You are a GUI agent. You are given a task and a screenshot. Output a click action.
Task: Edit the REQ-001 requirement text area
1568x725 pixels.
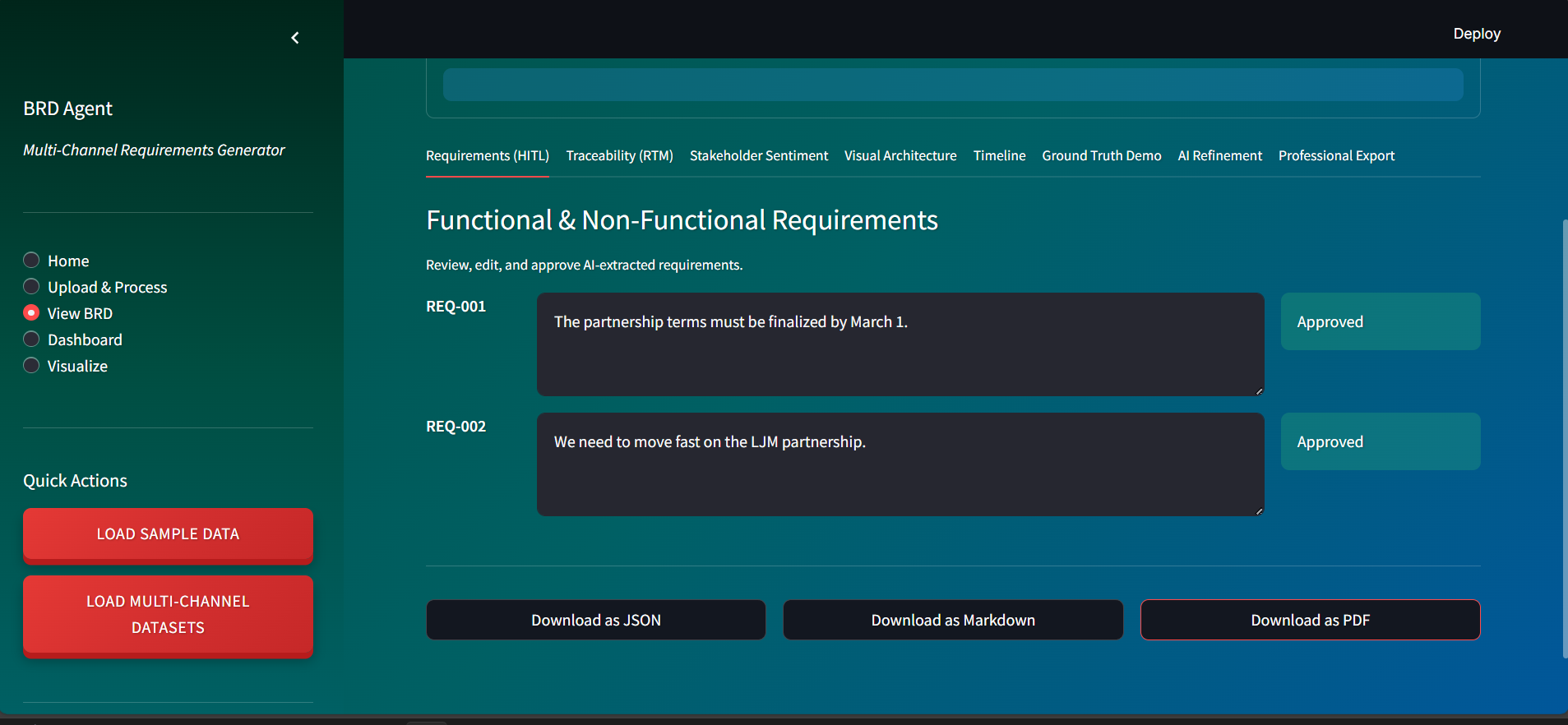(900, 344)
